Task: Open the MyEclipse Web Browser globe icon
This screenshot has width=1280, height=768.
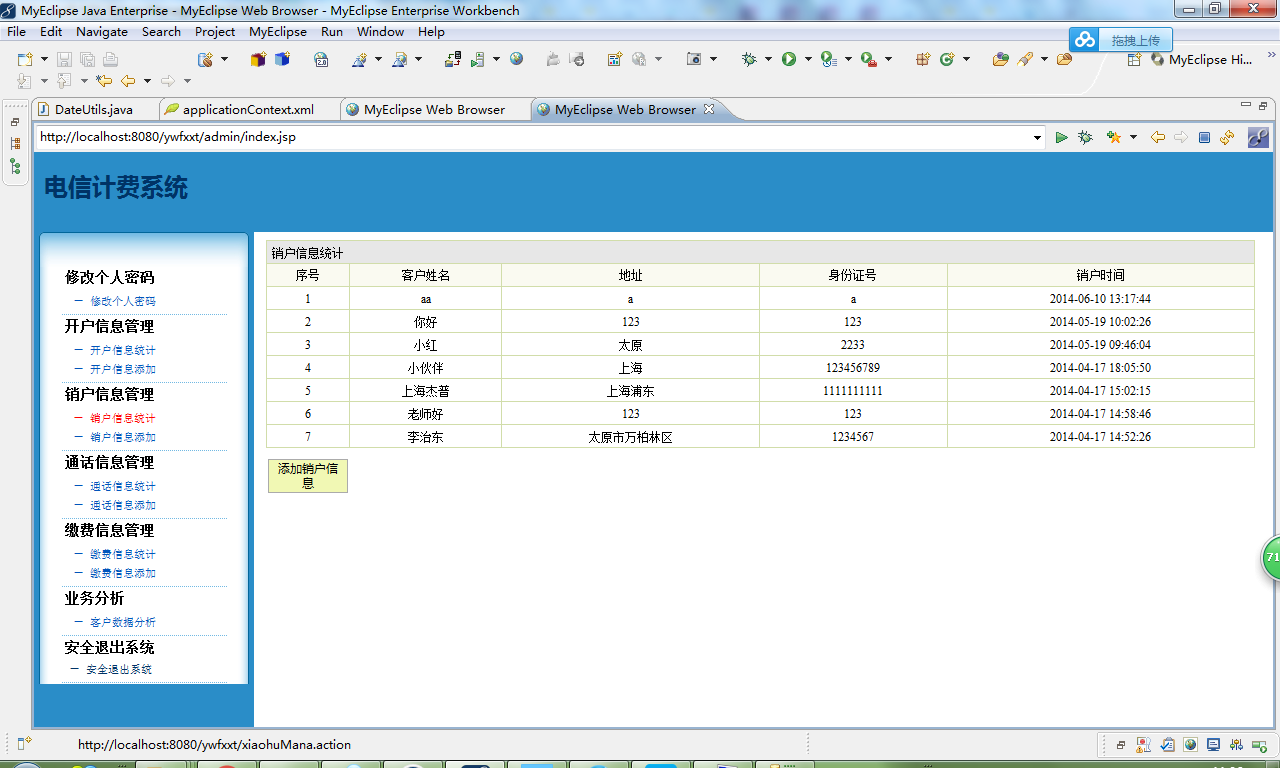Action: click(516, 59)
